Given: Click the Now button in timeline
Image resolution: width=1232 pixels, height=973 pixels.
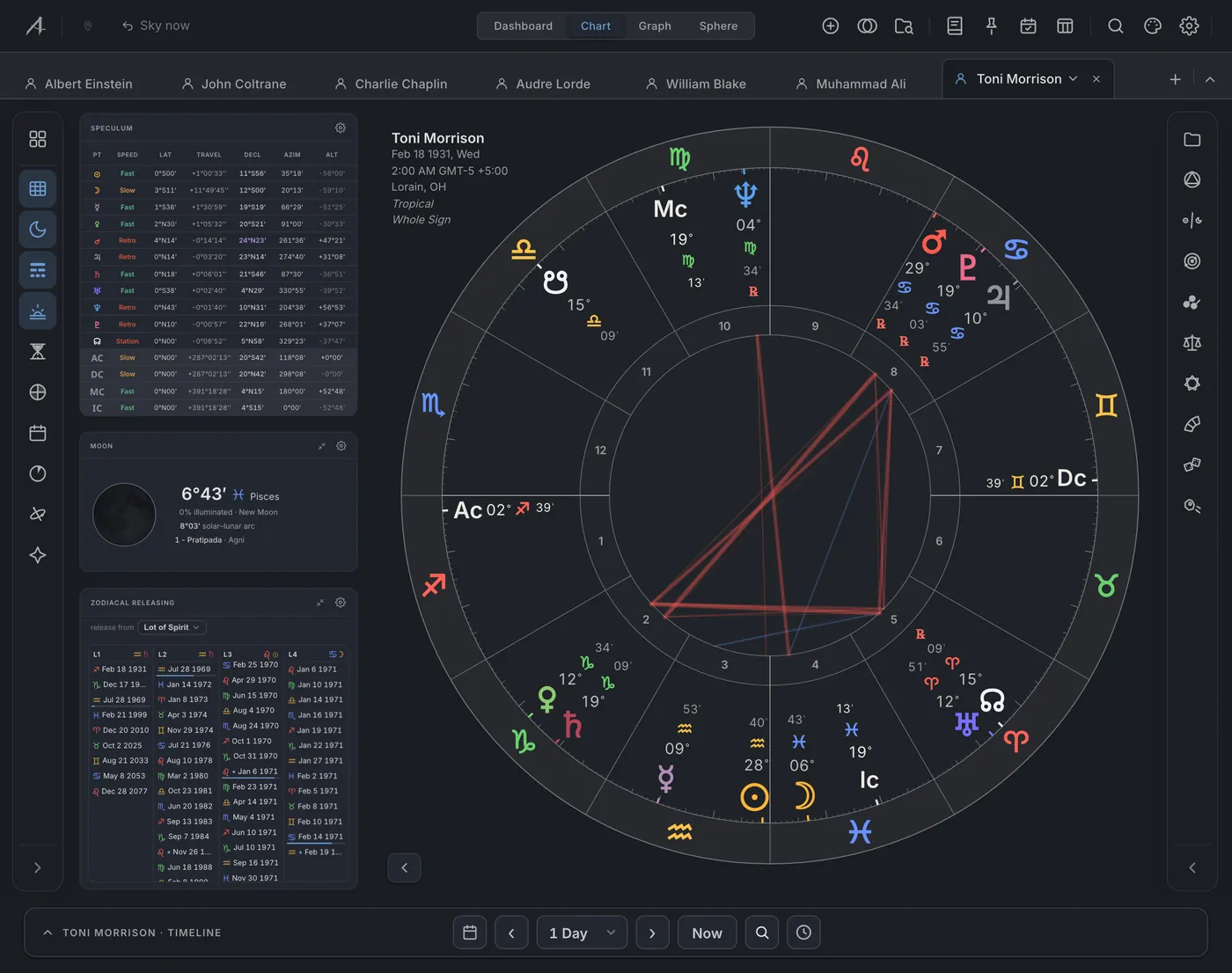Looking at the screenshot, I should (x=707, y=933).
